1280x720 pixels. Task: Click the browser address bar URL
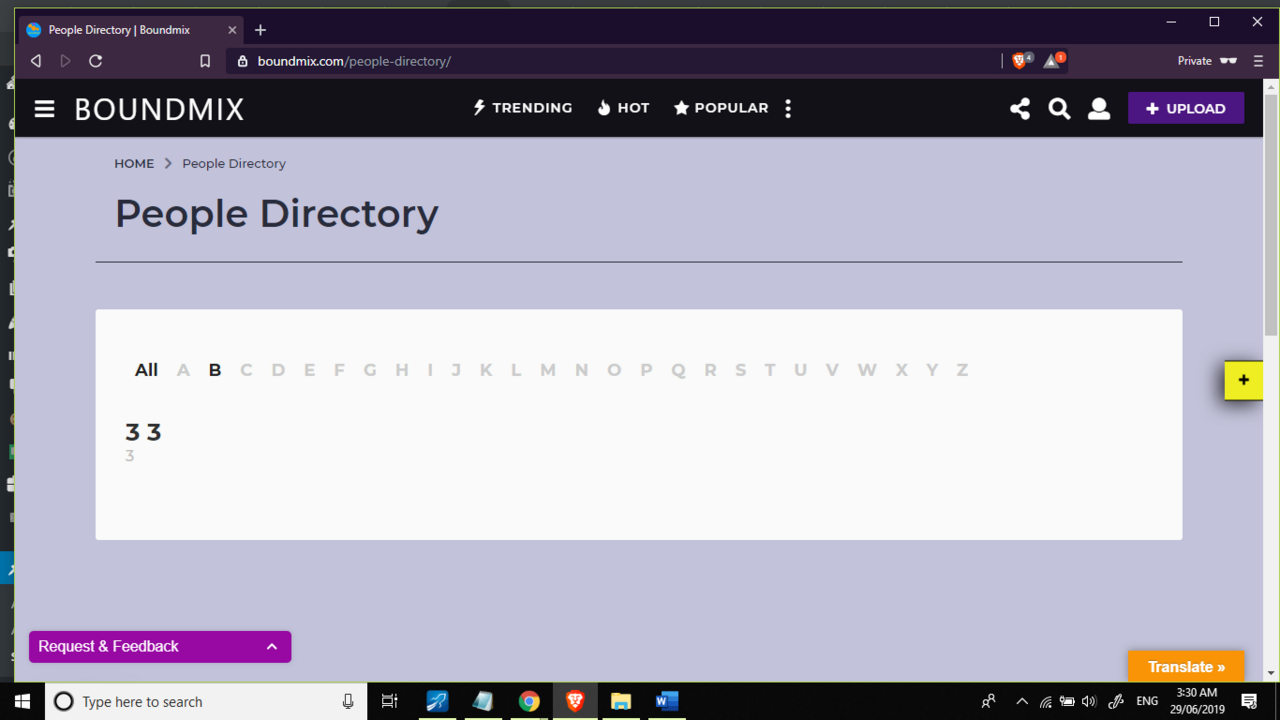pos(354,61)
